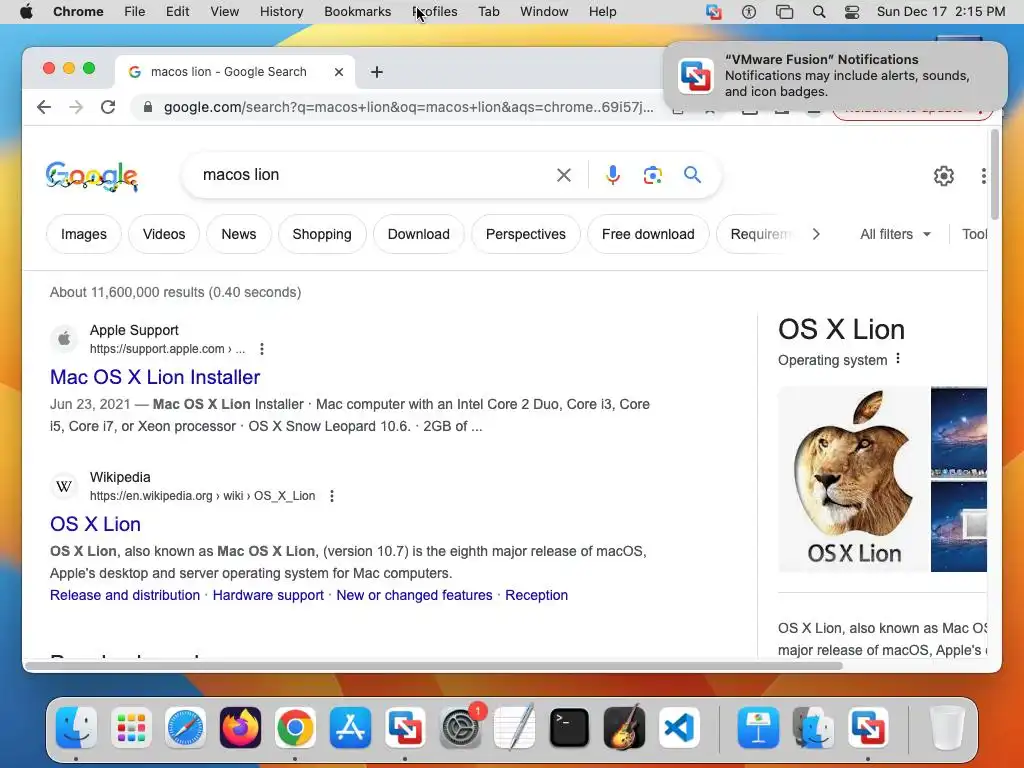View site information lock icon
Screen dimensions: 1024x768
(148, 107)
